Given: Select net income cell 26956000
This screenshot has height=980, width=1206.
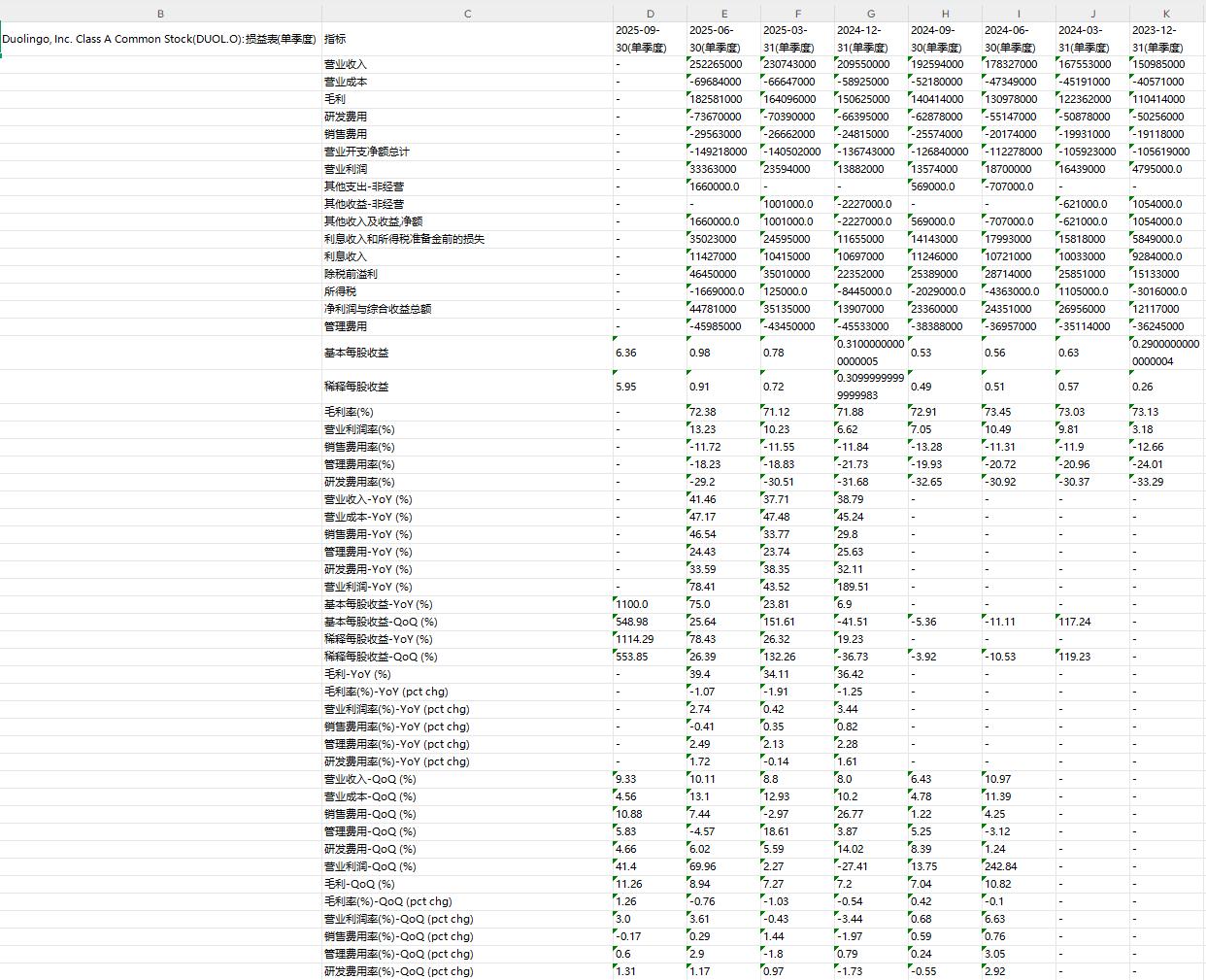Looking at the screenshot, I should [1092, 309].
